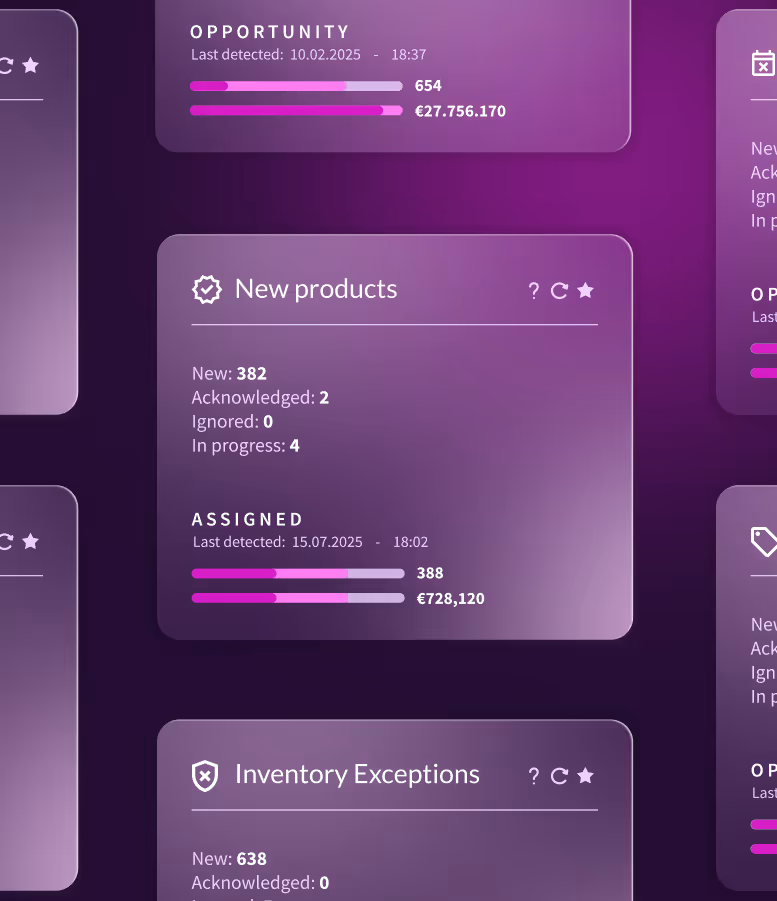Click the OPPORTUNITY heading in the top card
Image resolution: width=777 pixels, height=901 pixels.
pos(270,32)
